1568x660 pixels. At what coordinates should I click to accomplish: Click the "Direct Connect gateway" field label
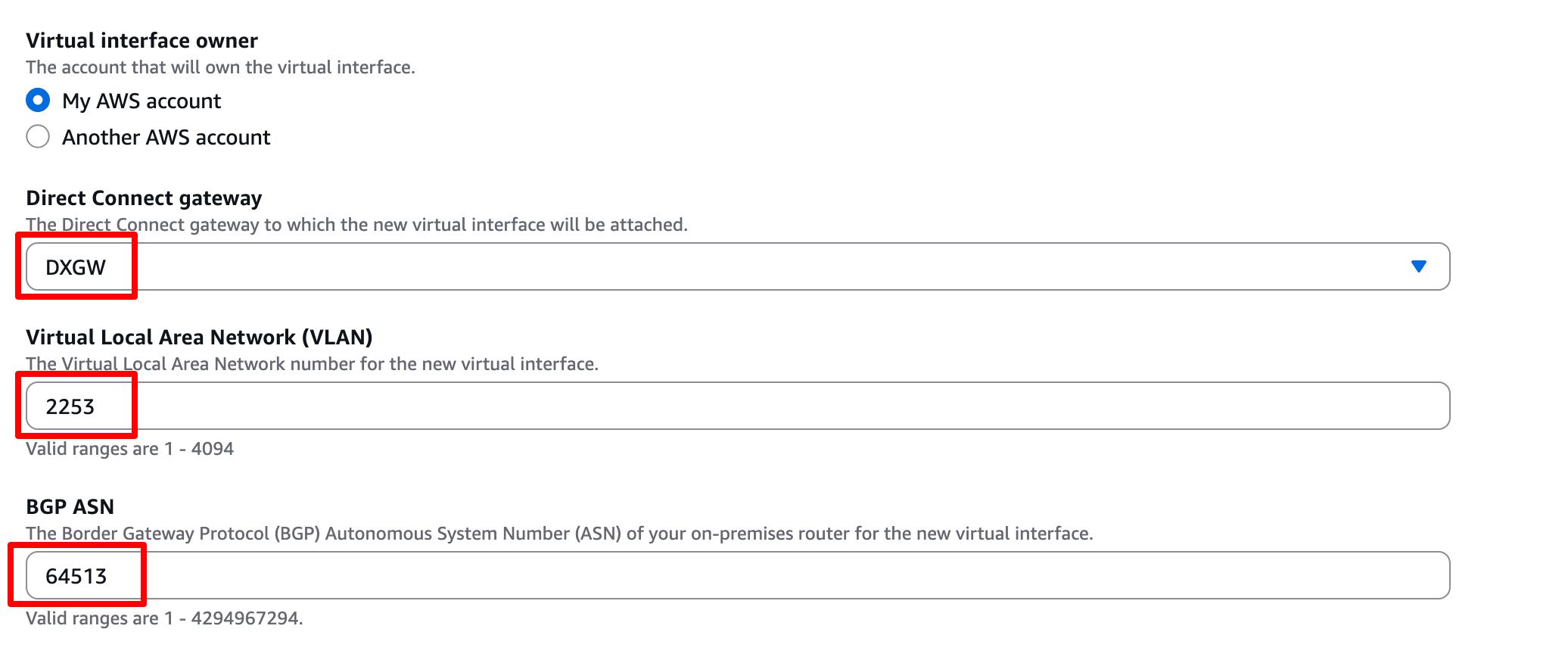tap(144, 198)
